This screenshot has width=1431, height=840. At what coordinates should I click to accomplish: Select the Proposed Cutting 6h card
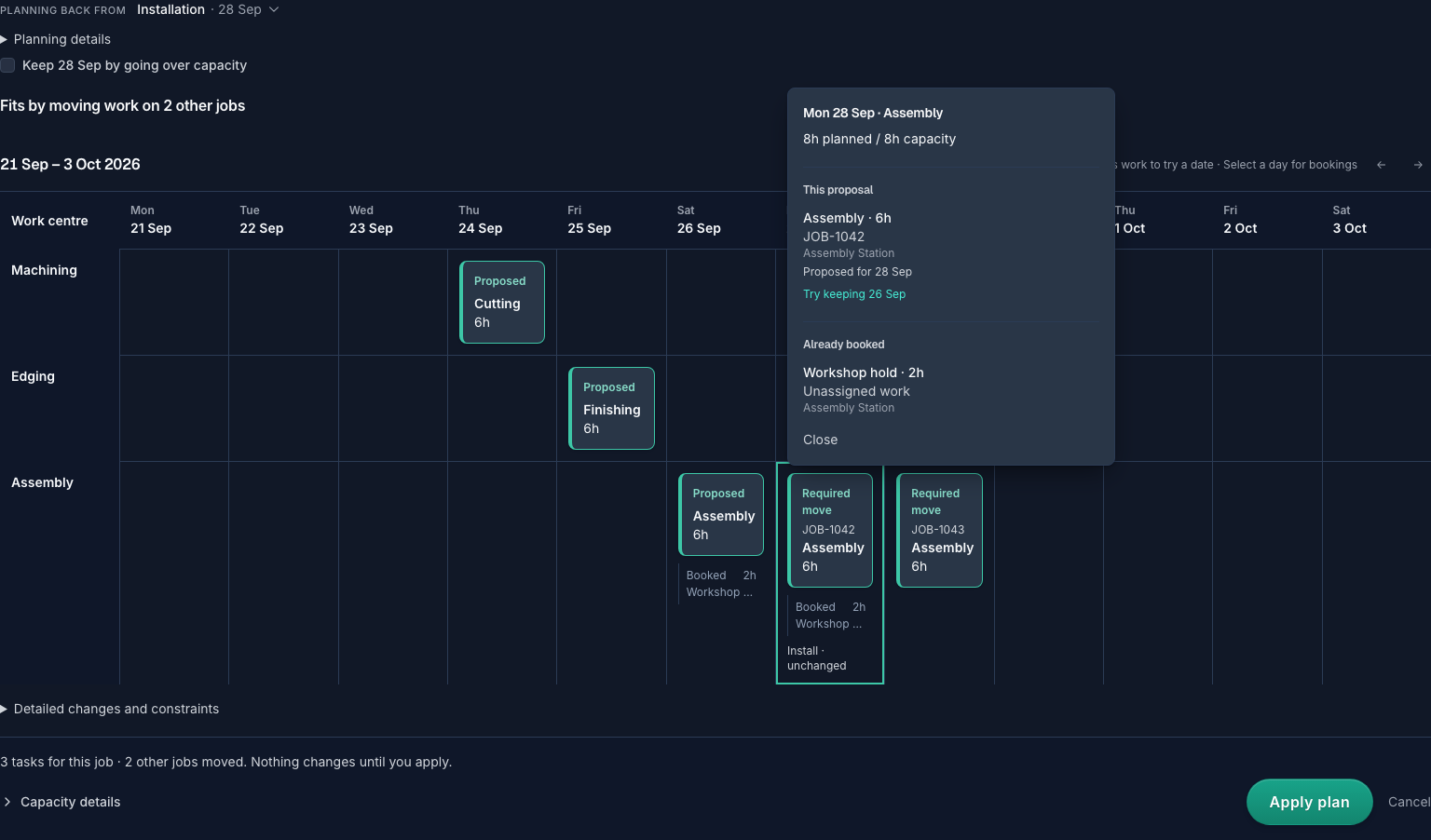(x=502, y=302)
